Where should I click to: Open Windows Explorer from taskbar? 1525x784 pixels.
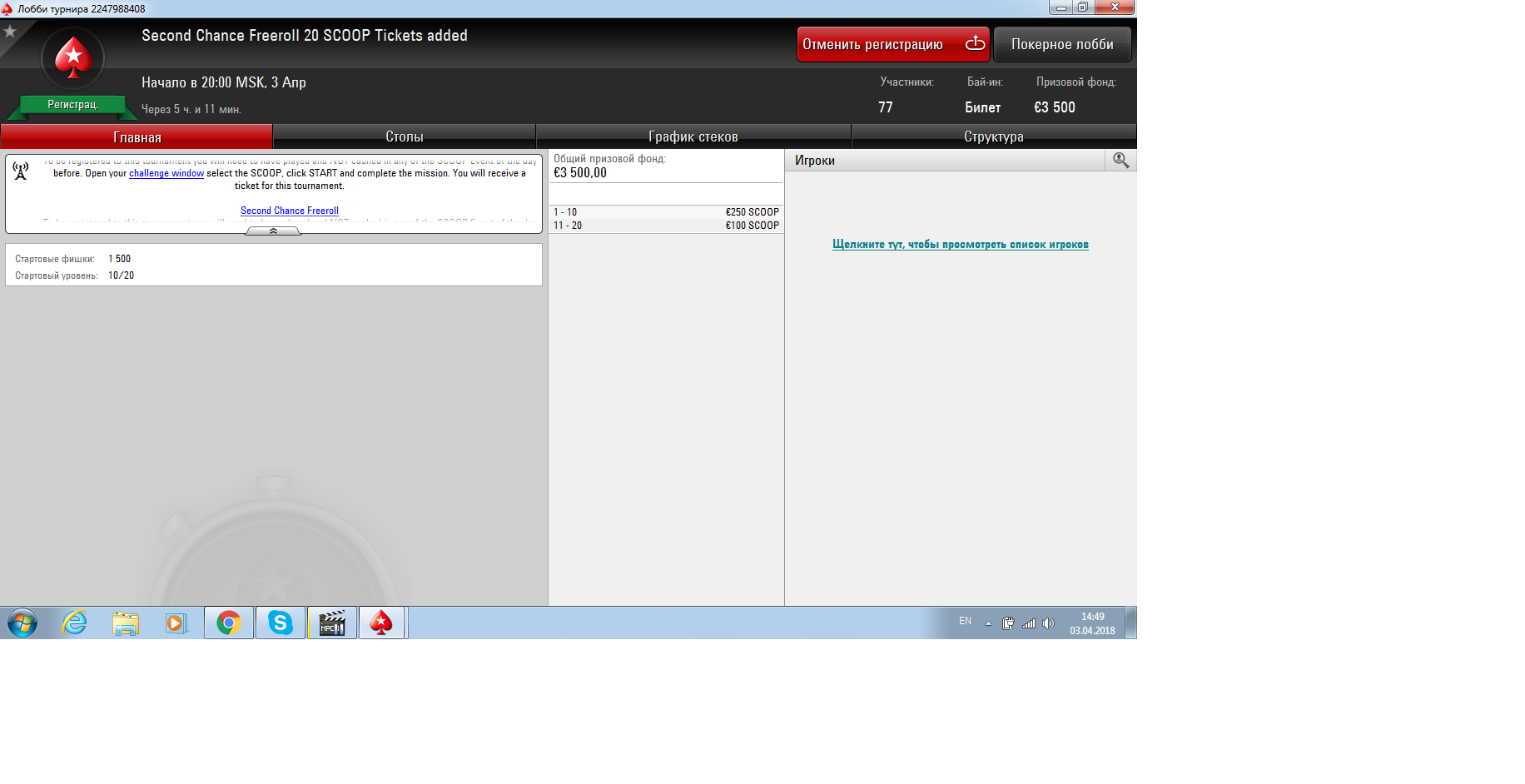pyautogui.click(x=126, y=623)
